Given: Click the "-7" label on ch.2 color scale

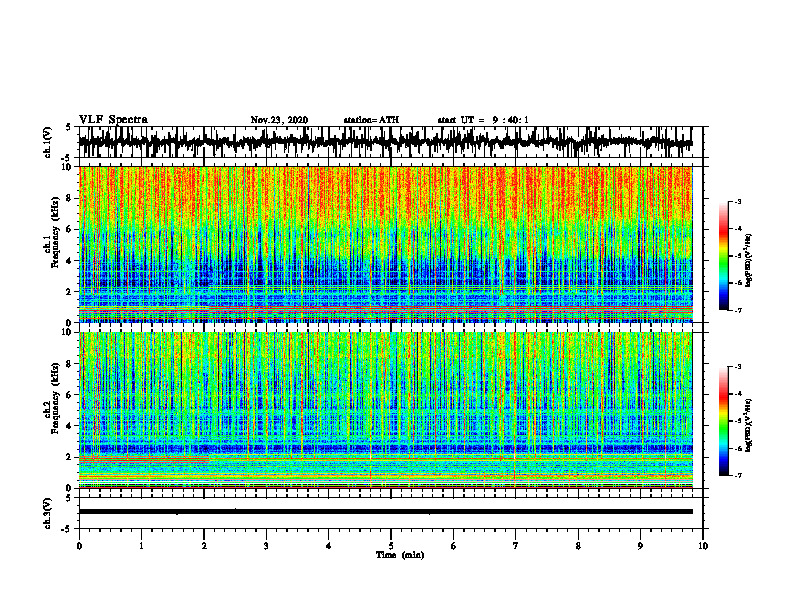Looking at the screenshot, I should tap(738, 475).
